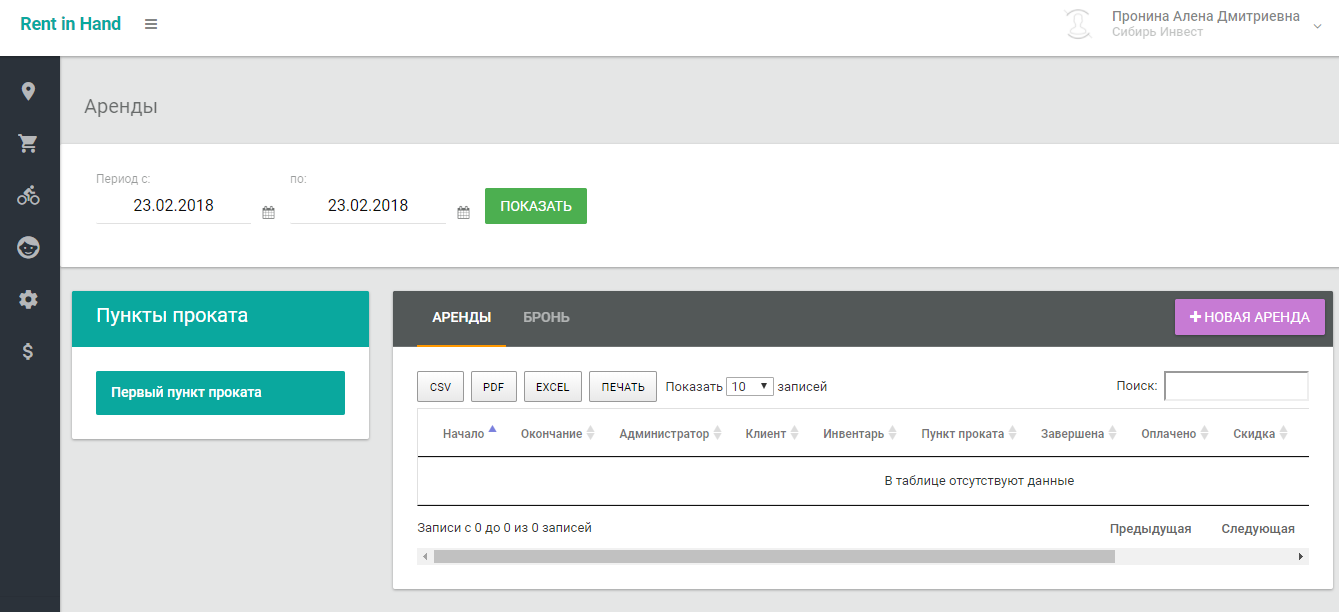Open the hamburger menu next to Rent in Hand
This screenshot has width=1339, height=612.
click(151, 24)
